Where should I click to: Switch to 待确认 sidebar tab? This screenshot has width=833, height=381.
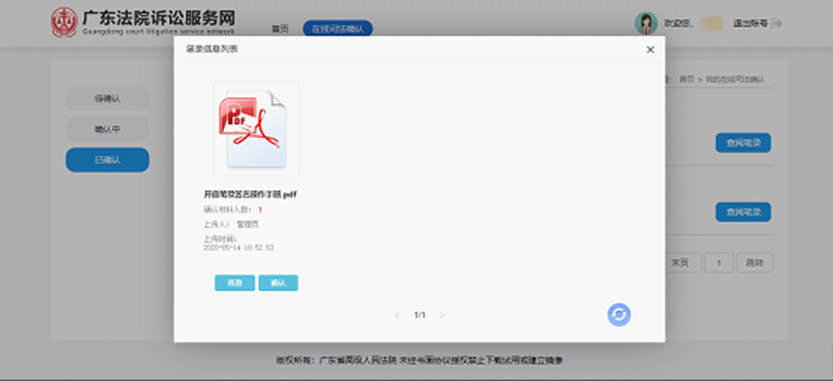(x=107, y=99)
